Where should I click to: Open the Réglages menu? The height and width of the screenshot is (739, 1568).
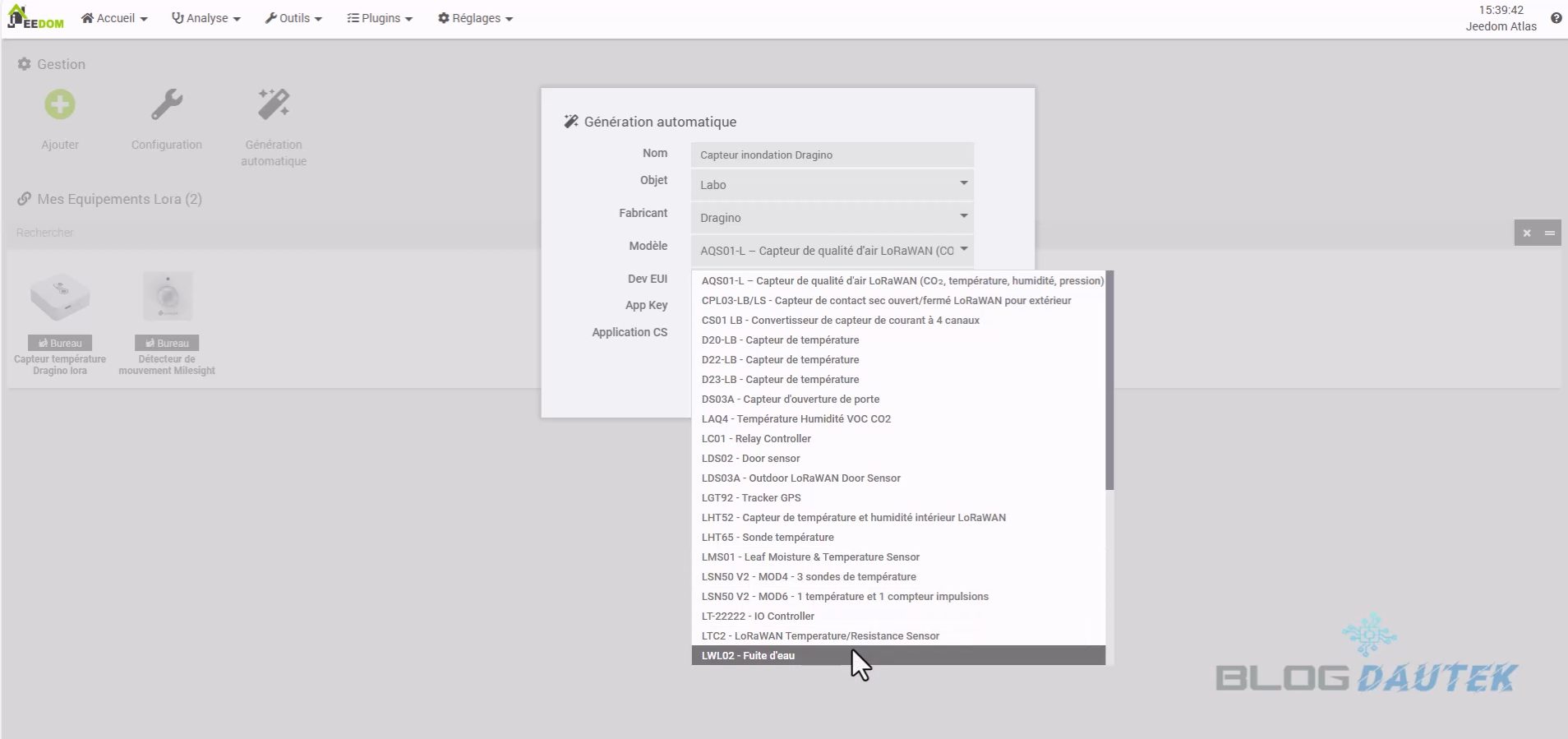tap(475, 18)
